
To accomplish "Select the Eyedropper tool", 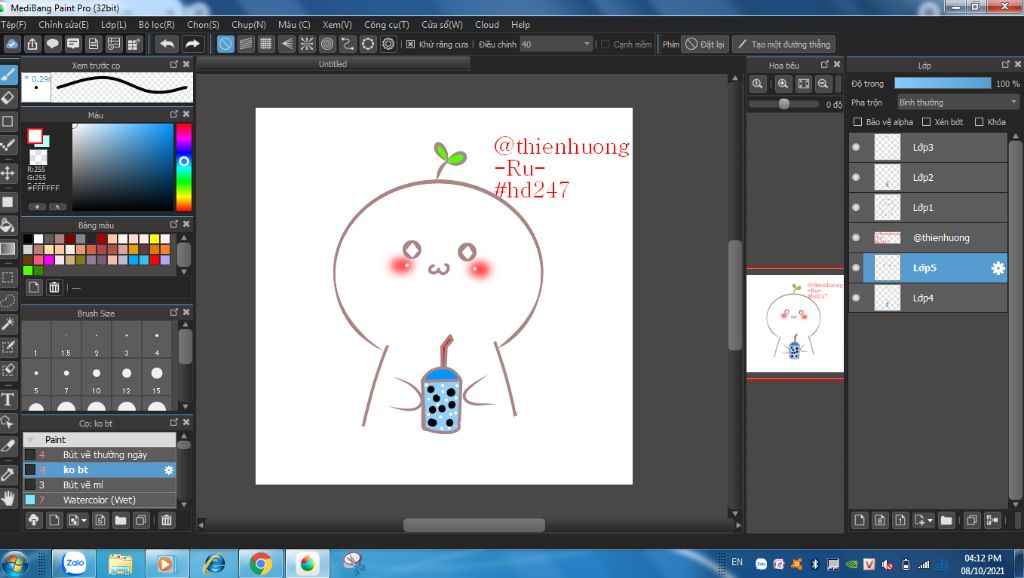I will [x=8, y=474].
